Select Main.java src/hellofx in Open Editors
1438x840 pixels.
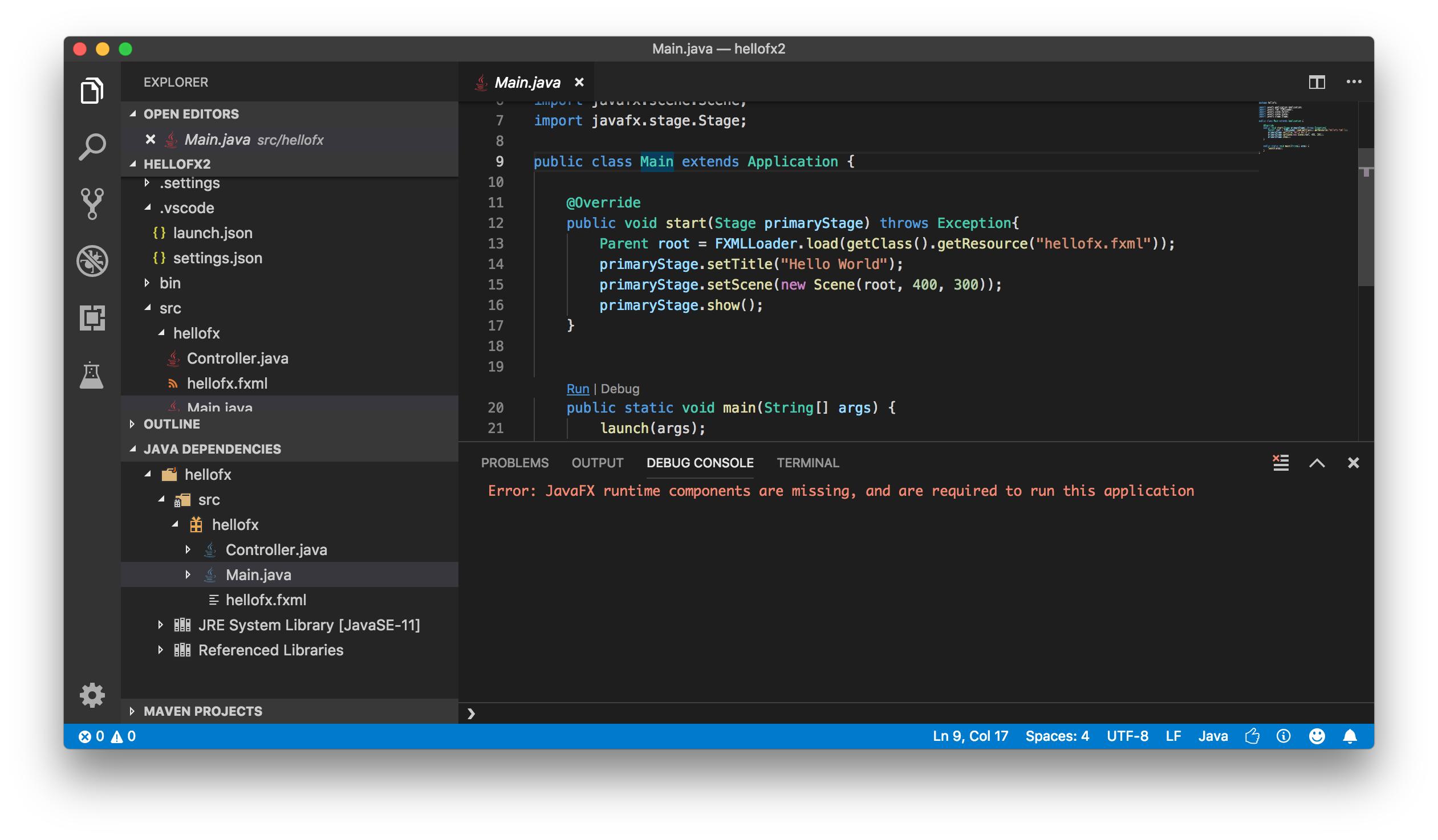[289, 139]
